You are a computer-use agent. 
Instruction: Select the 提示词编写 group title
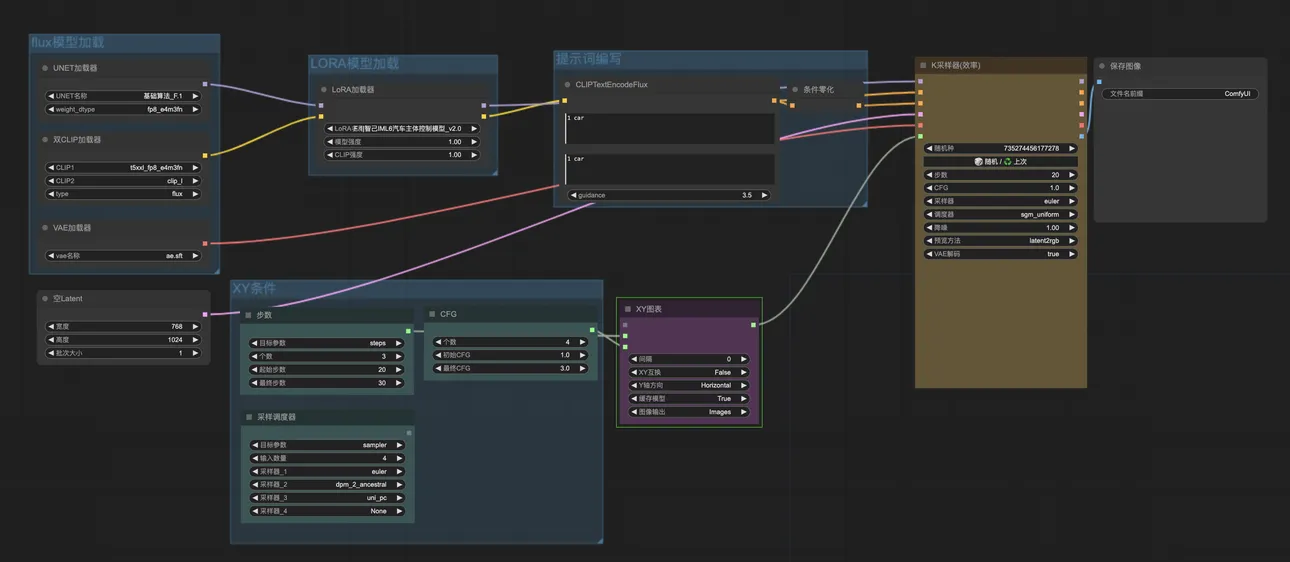[589, 60]
